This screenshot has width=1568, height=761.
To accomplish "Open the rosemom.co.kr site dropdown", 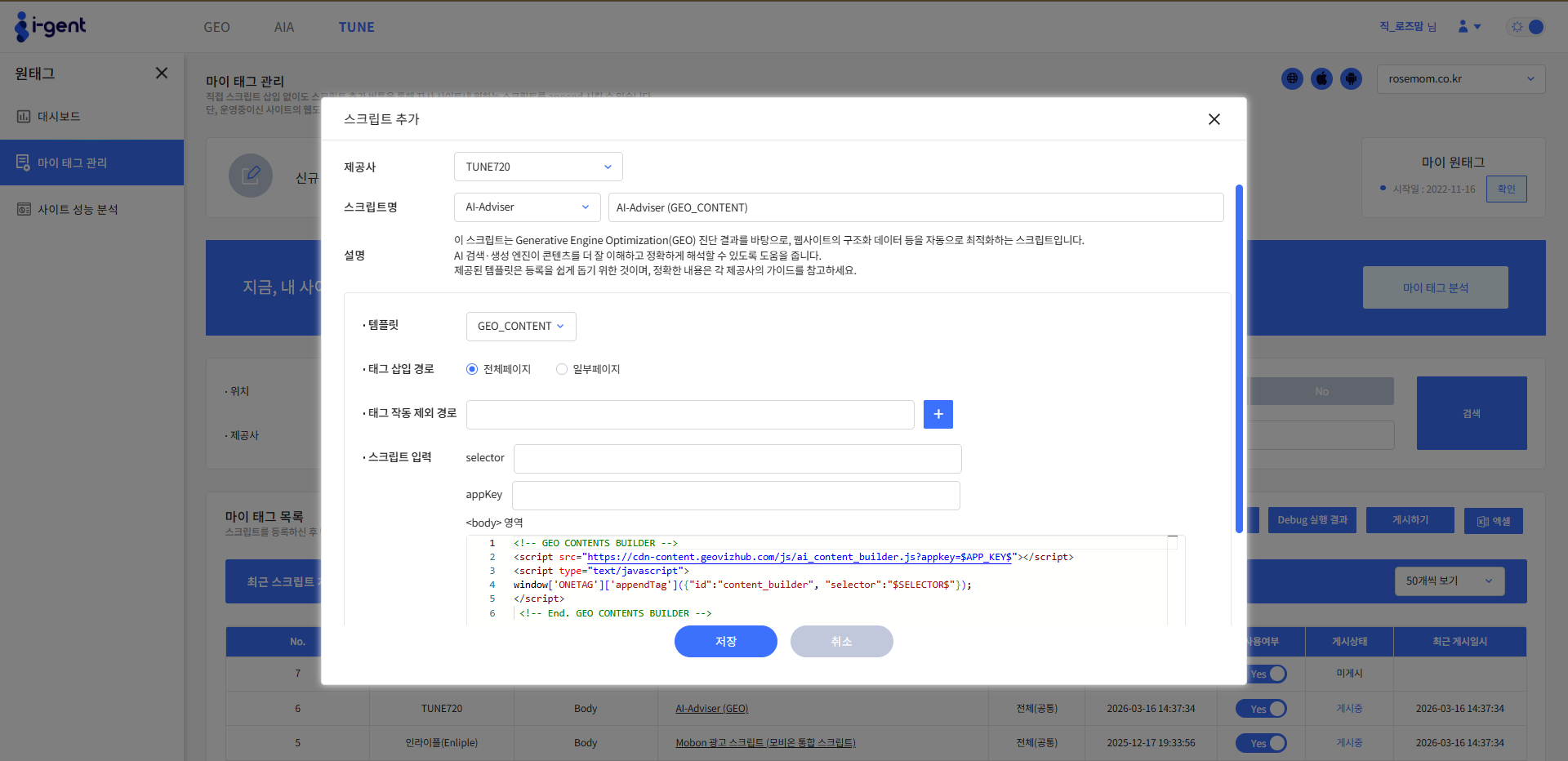I will (1461, 79).
